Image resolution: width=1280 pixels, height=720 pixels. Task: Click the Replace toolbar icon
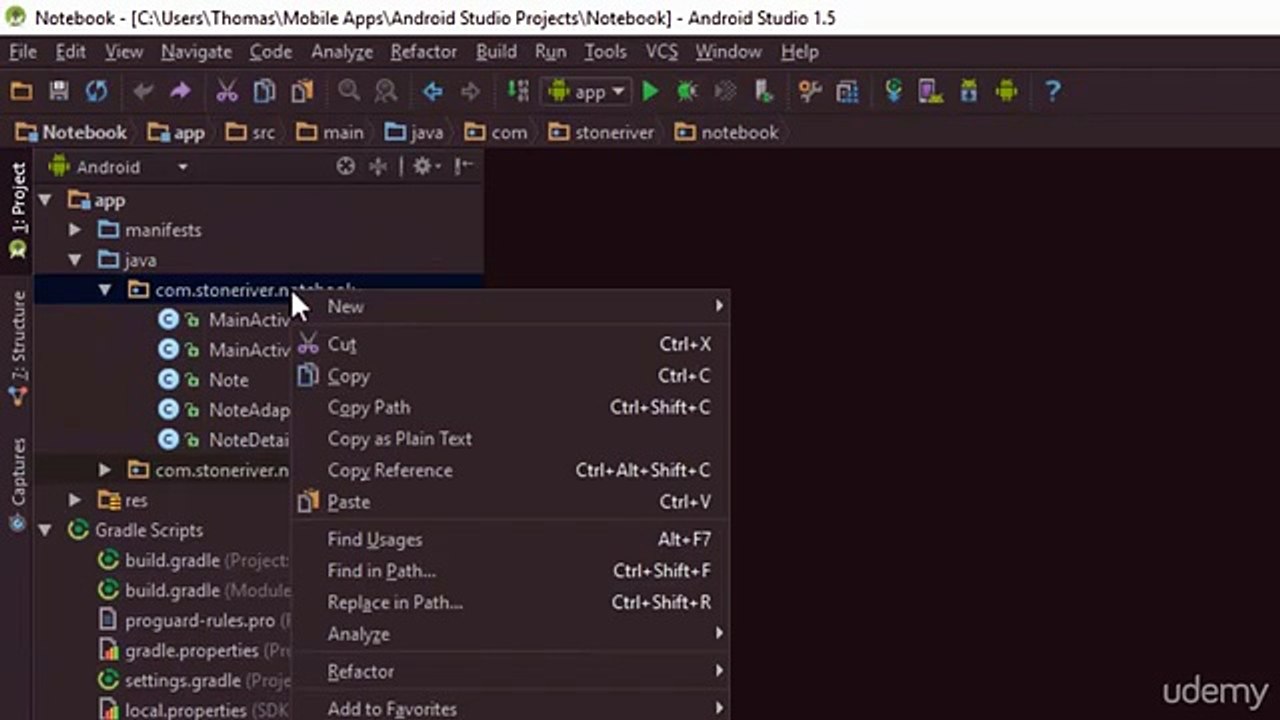click(x=385, y=91)
